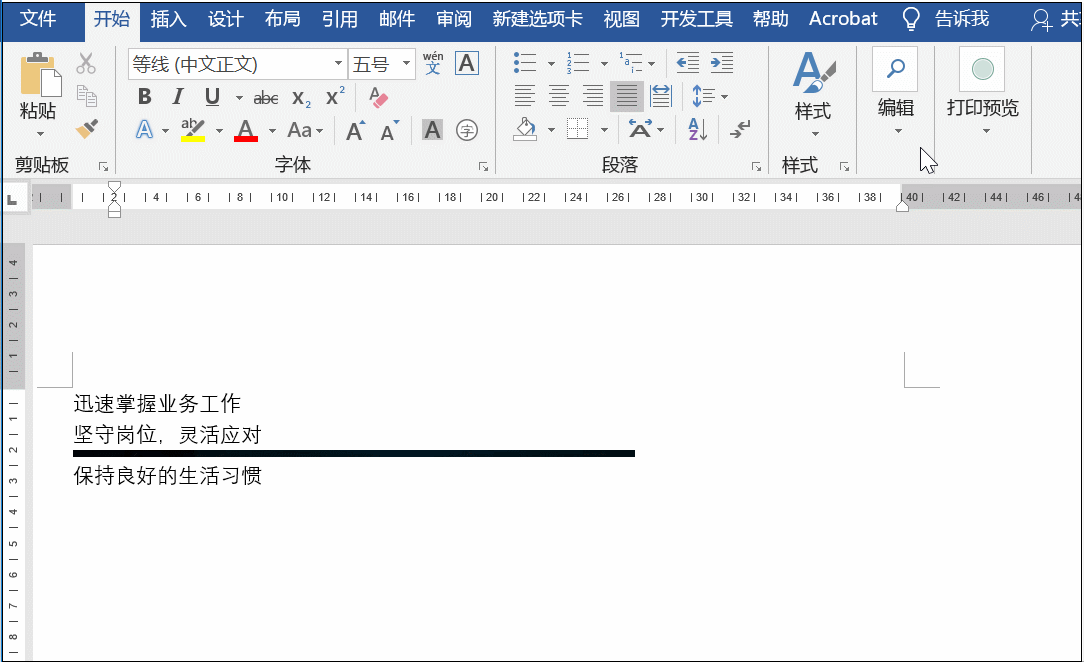Open the 文件 File tab
Image resolution: width=1084 pixels, height=662 pixels.
coord(38,19)
